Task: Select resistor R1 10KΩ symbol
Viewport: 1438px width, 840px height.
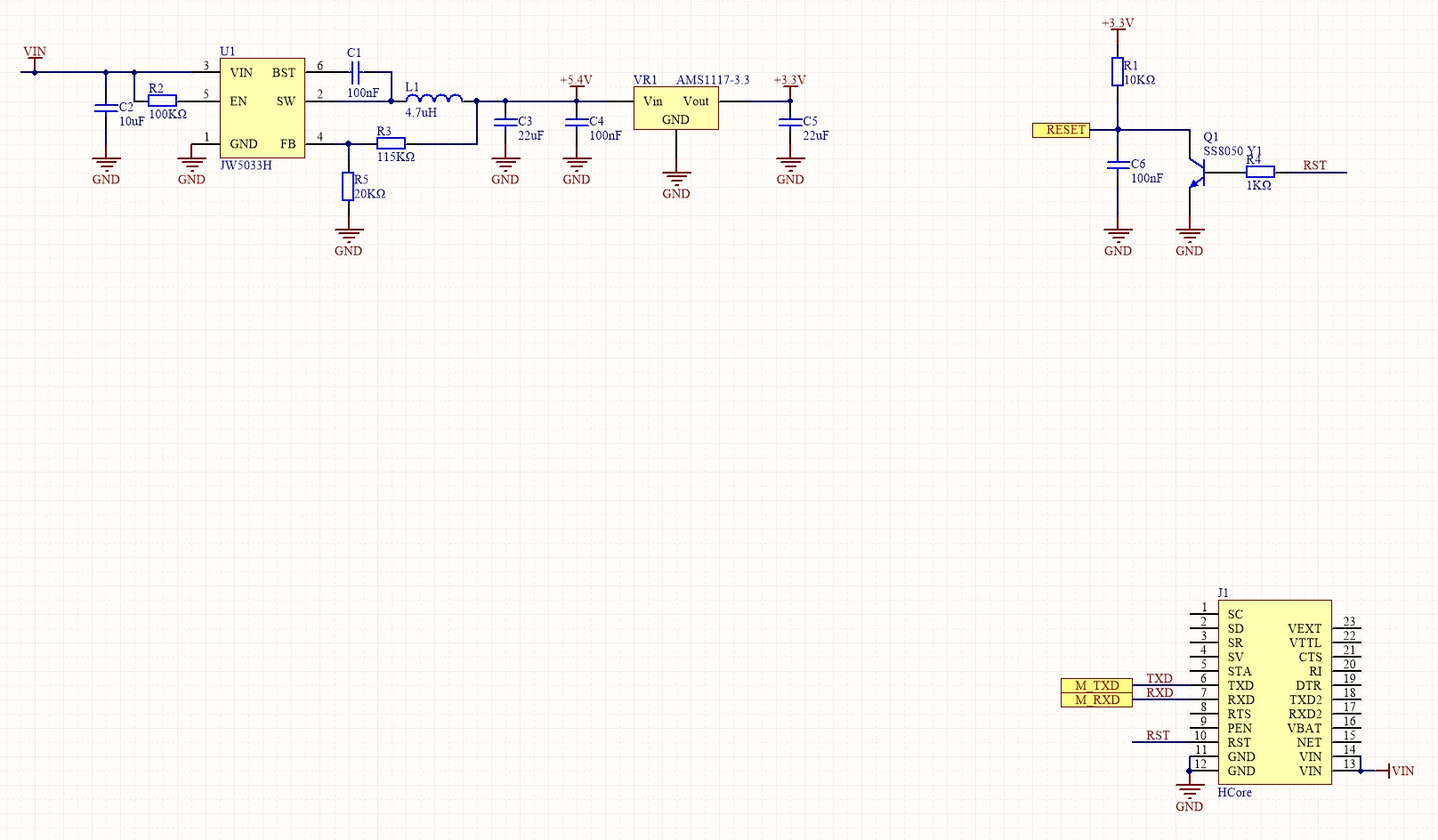Action: (1118, 72)
